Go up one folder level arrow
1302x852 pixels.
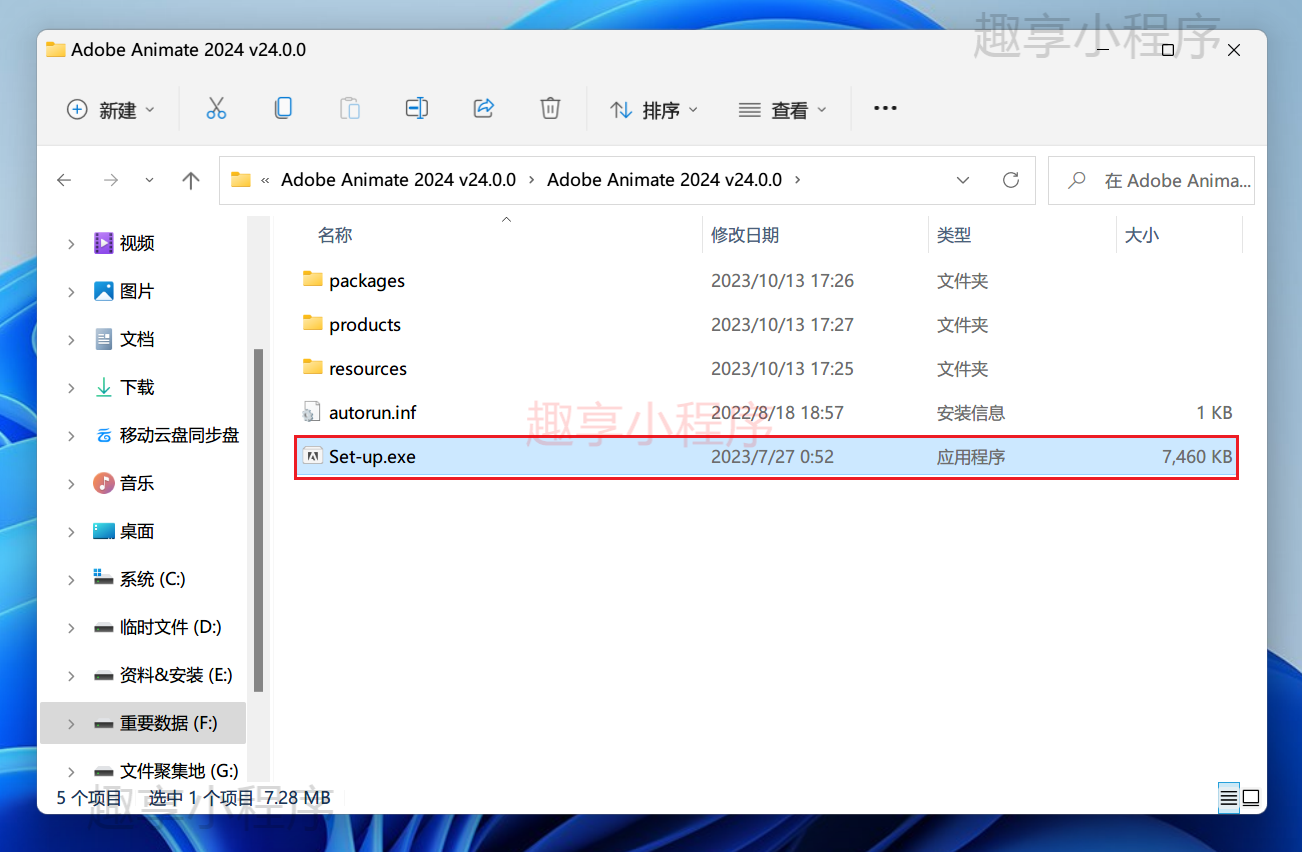point(191,180)
